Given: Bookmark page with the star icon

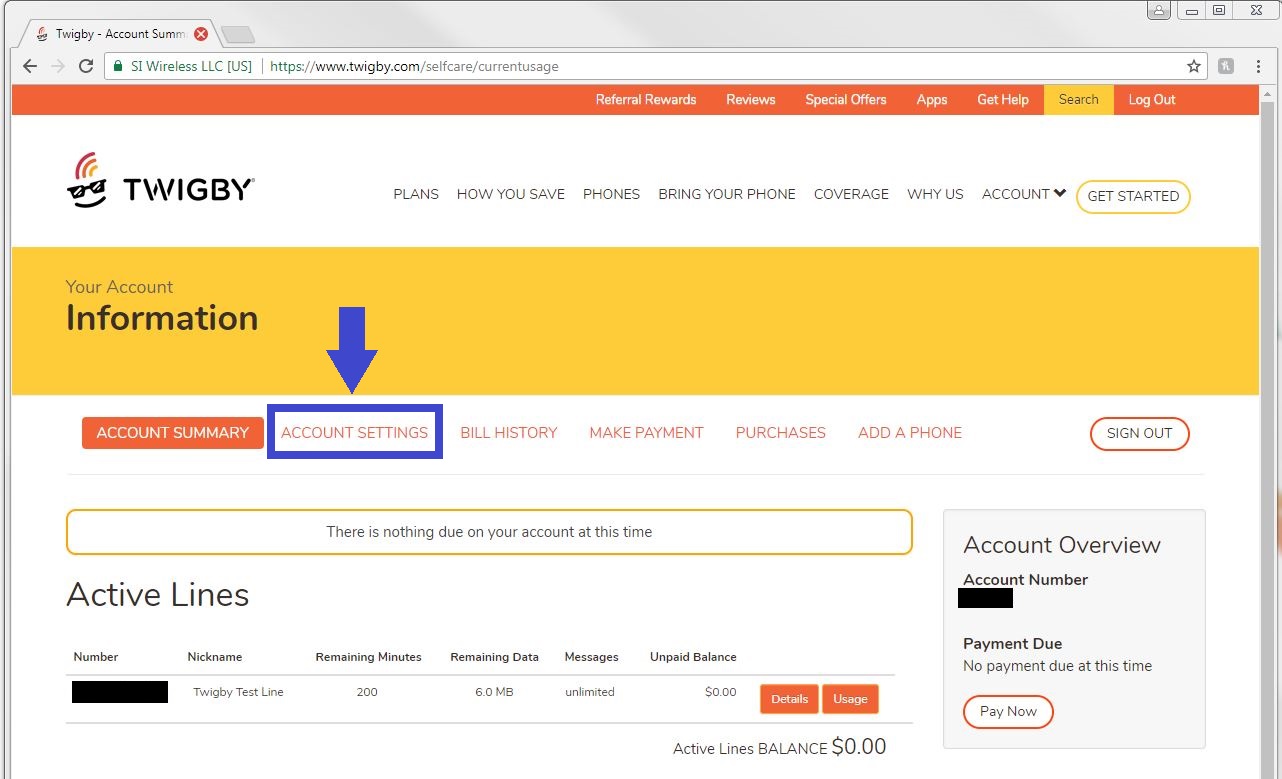Looking at the screenshot, I should pyautogui.click(x=1193, y=66).
